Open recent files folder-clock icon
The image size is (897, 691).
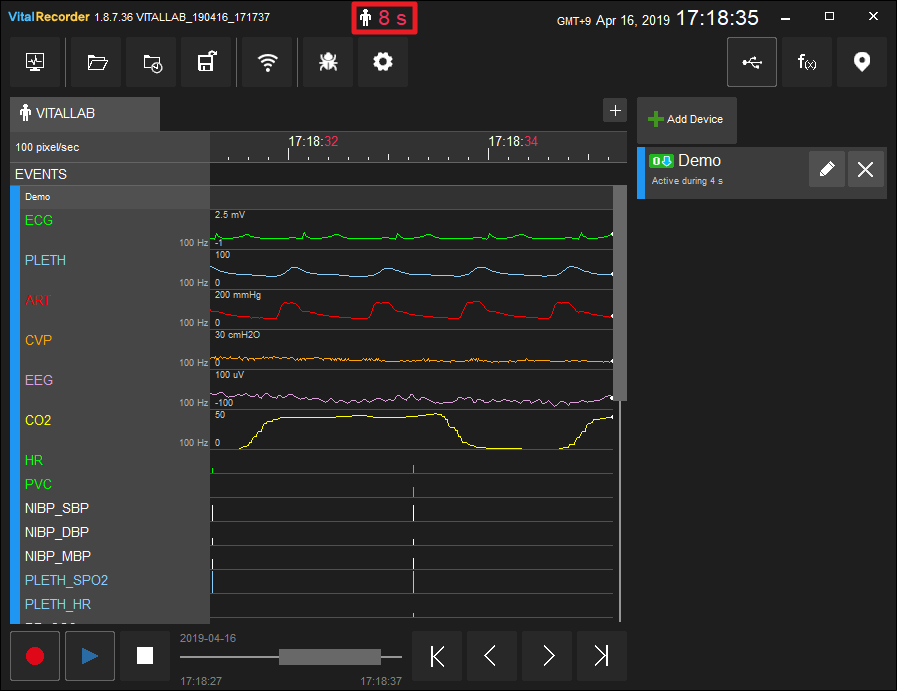152,62
